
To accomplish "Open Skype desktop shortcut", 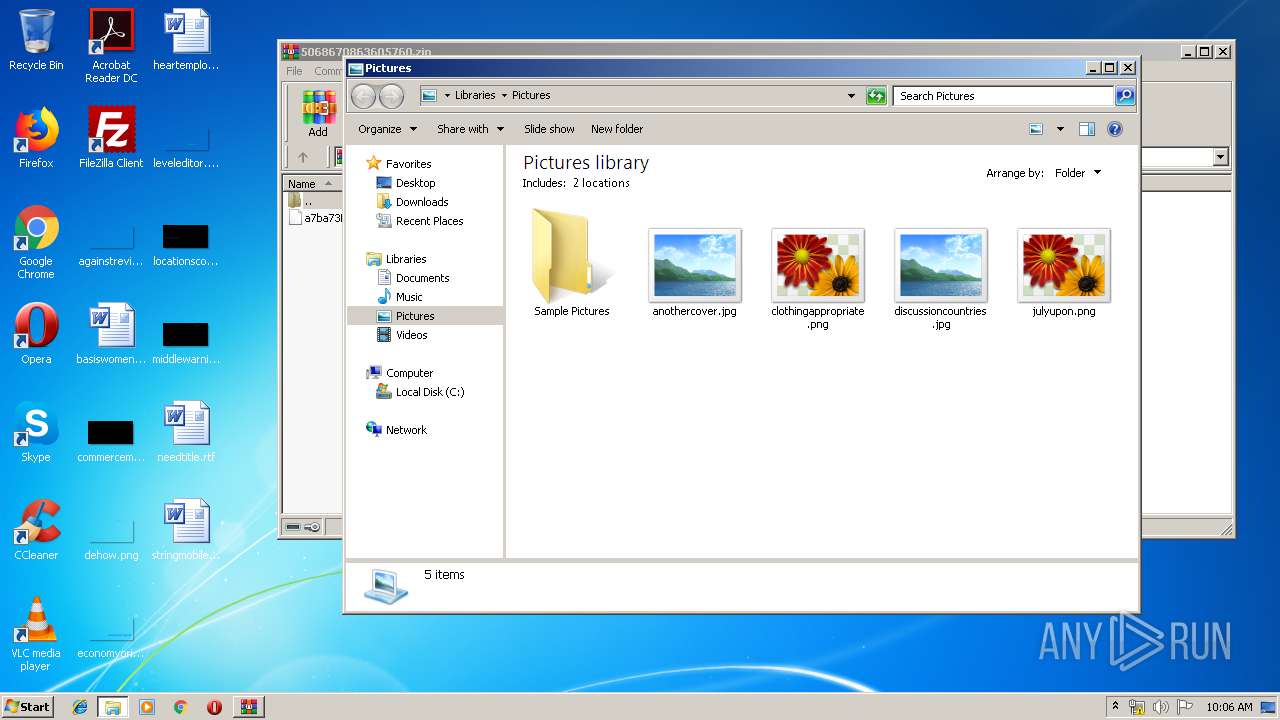I will click(x=36, y=432).
